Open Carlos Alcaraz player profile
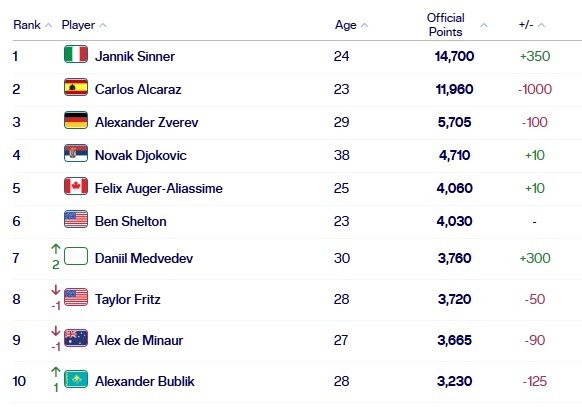Image resolution: width=582 pixels, height=407 pixels. click(138, 89)
